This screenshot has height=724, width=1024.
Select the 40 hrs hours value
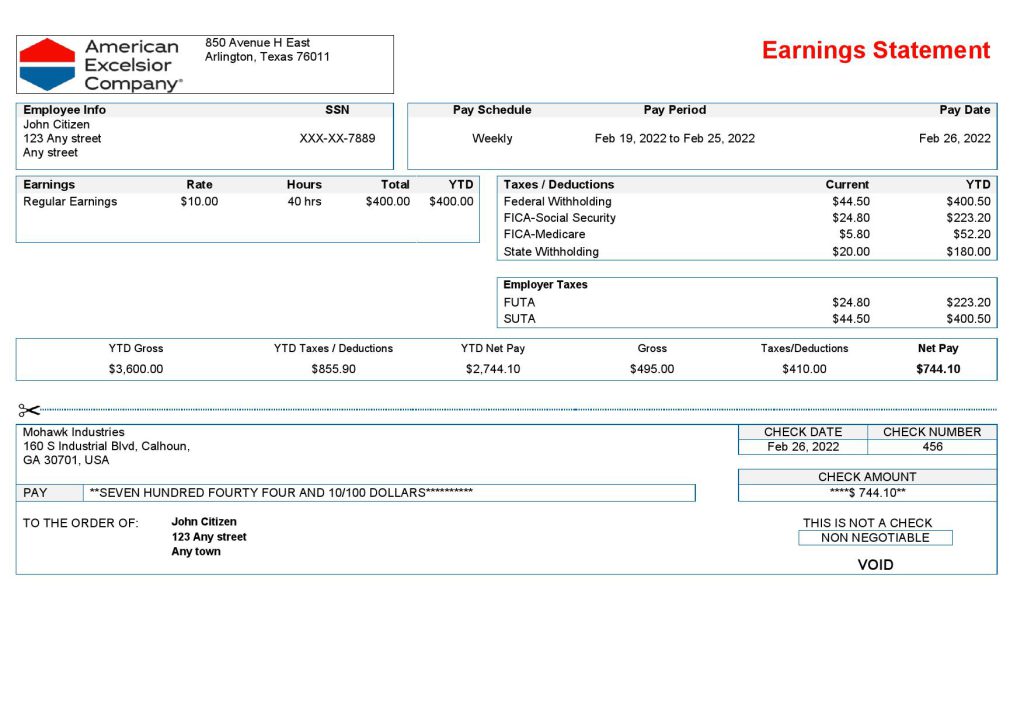pos(304,202)
